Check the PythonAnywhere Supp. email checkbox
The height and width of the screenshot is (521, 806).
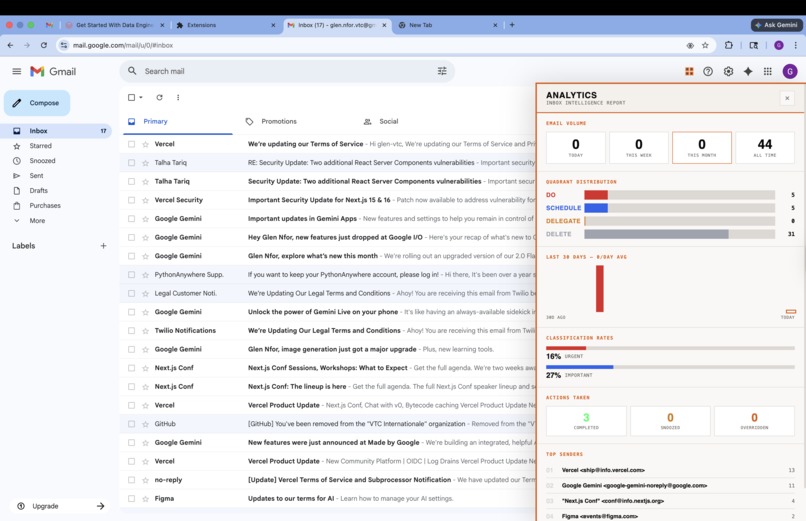click(132, 275)
